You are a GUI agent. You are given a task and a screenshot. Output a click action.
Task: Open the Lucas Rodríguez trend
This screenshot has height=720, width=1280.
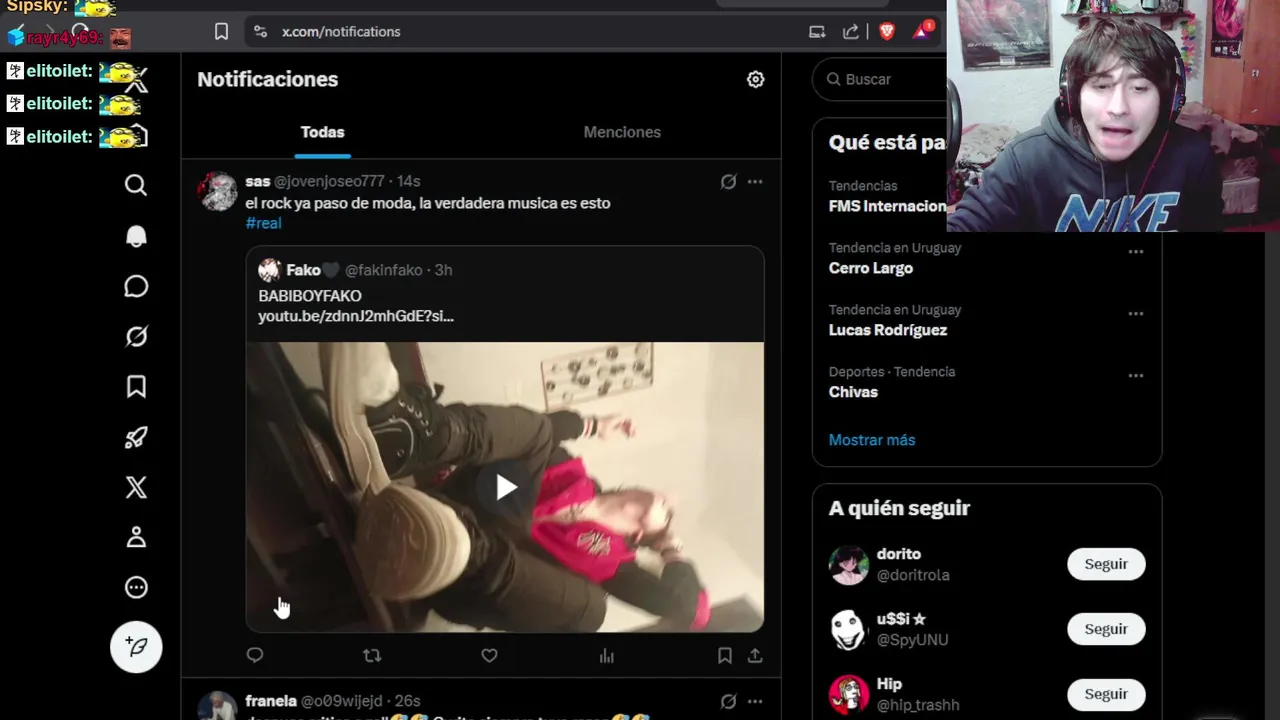pos(888,330)
